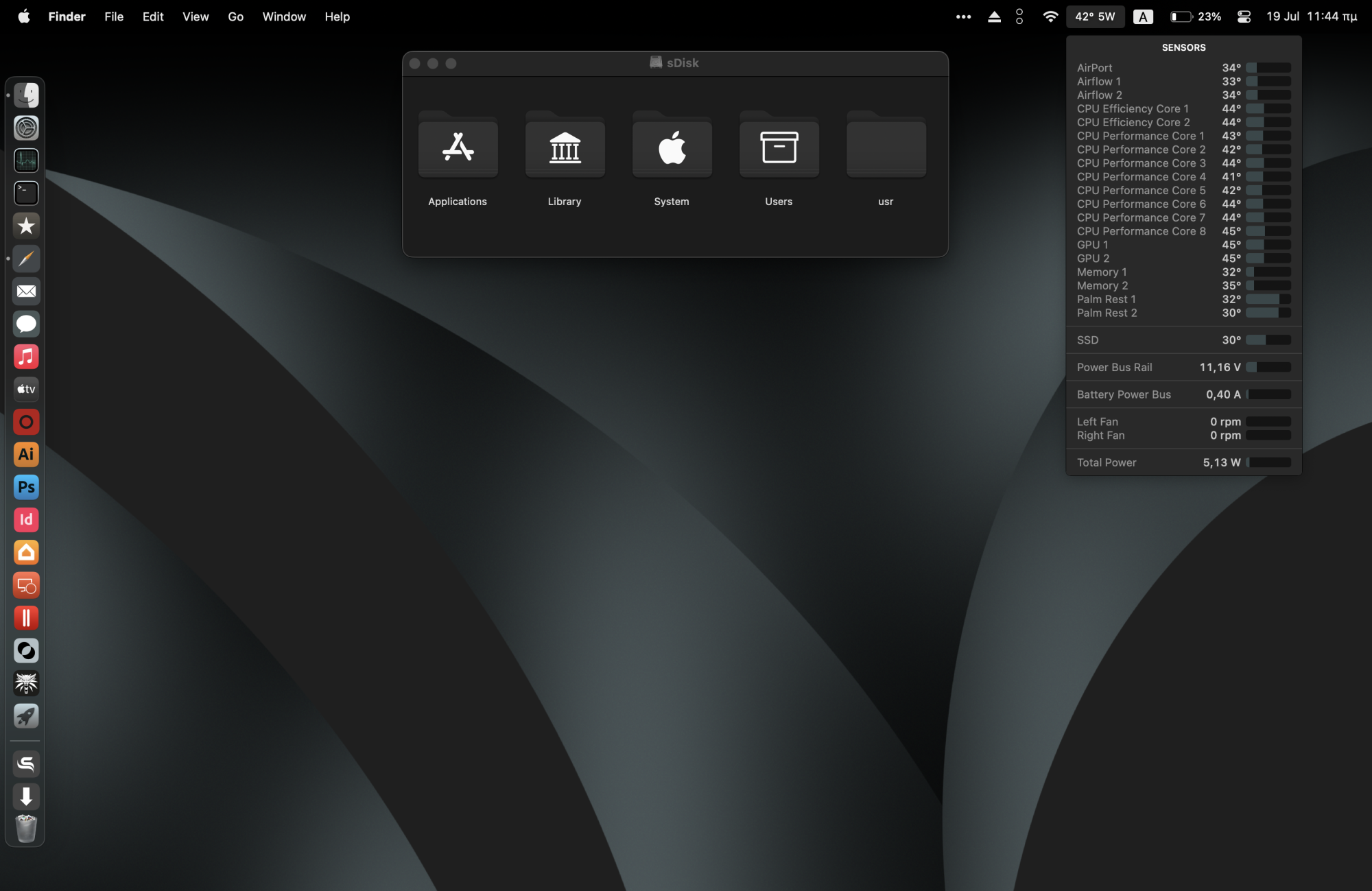Select the Memory 2 sensor row
Viewport: 1372px width, 891px height.
pyautogui.click(x=1183, y=285)
